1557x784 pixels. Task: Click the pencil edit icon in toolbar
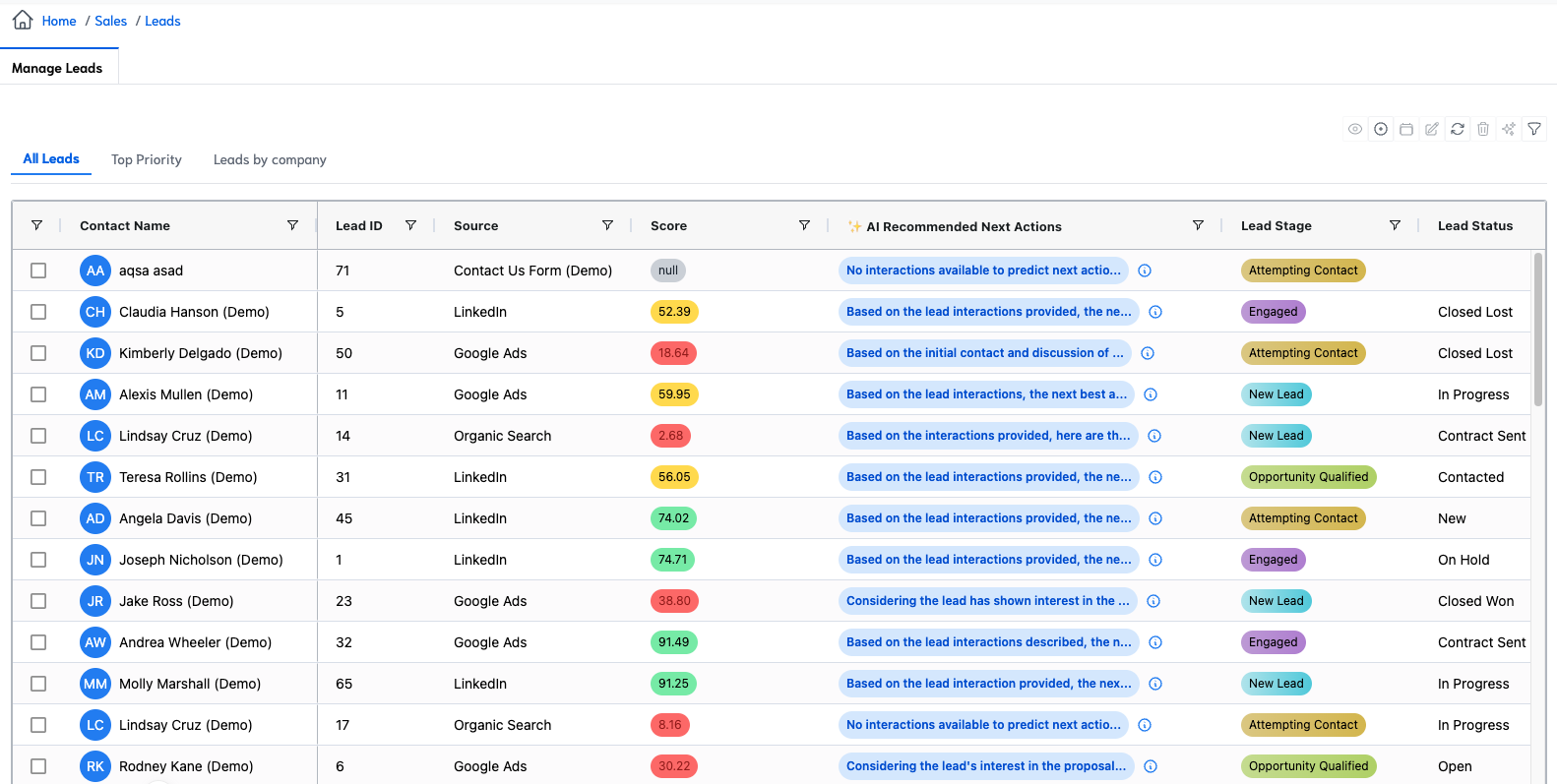[x=1432, y=129]
